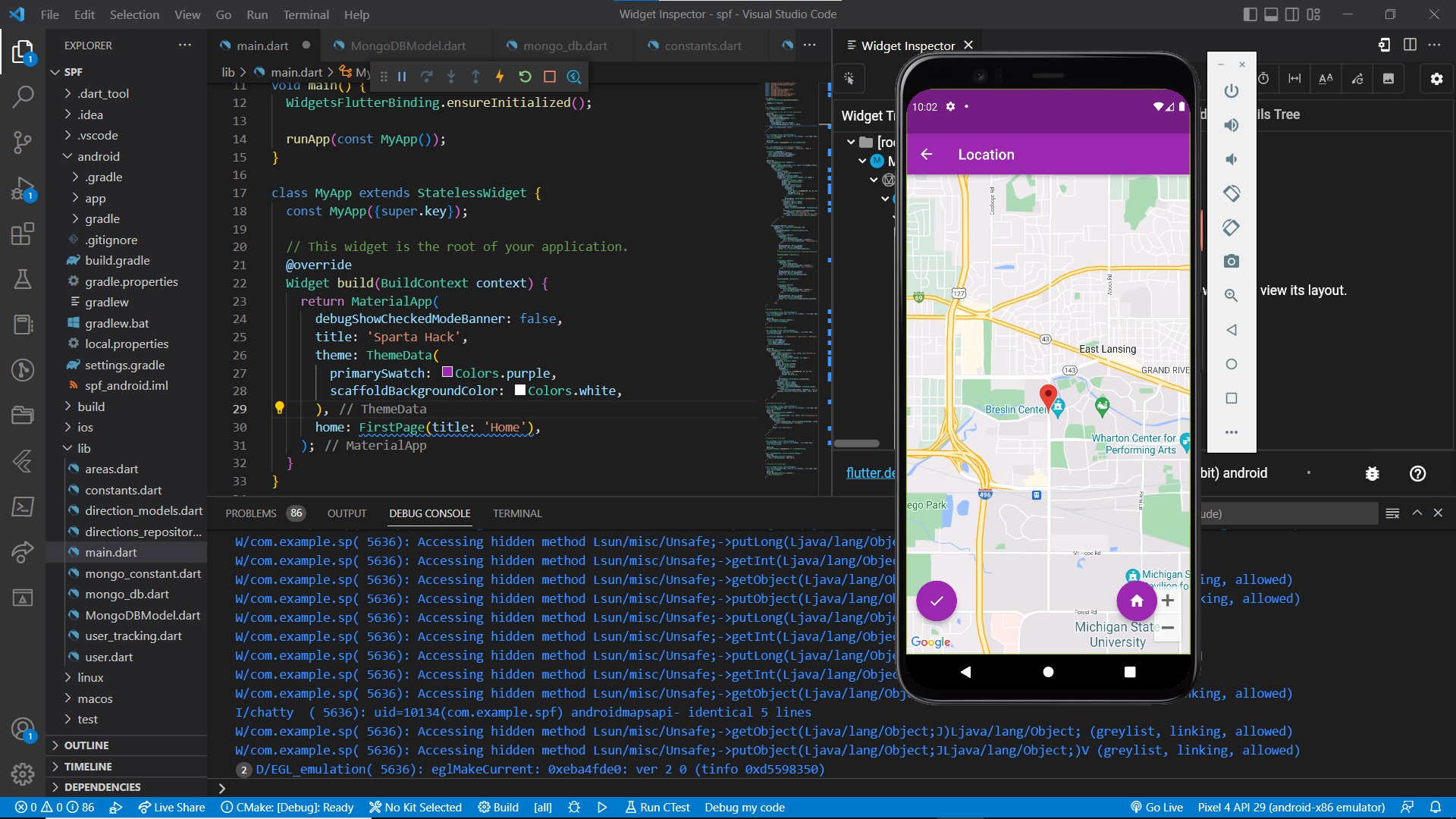Image resolution: width=1456 pixels, height=819 pixels.
Task: Open Source Control in the activity bar
Action: tap(23, 142)
